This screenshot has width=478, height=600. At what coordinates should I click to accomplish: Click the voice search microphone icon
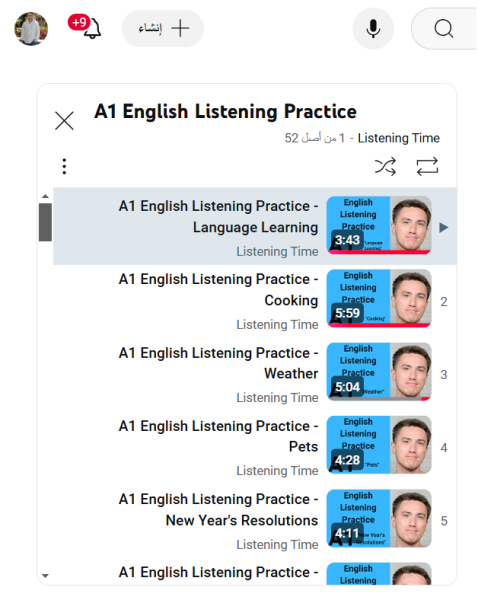373,28
